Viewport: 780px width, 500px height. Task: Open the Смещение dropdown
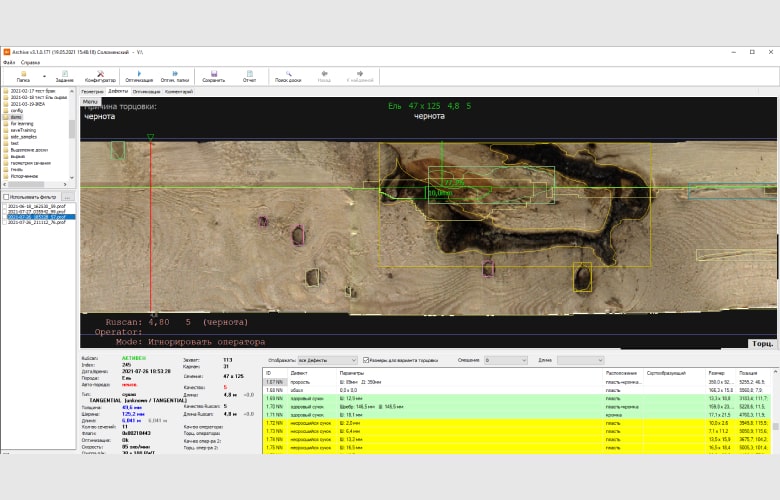(505, 360)
